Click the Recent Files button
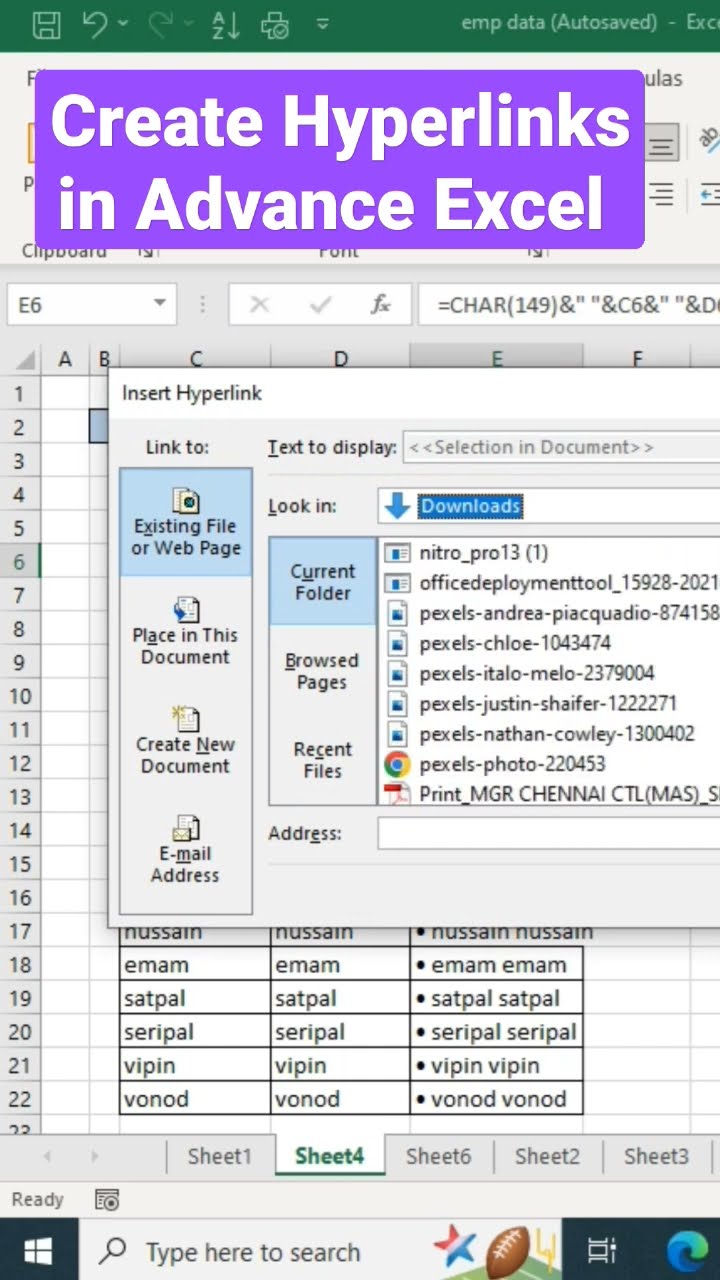The height and width of the screenshot is (1280, 720). 322,760
